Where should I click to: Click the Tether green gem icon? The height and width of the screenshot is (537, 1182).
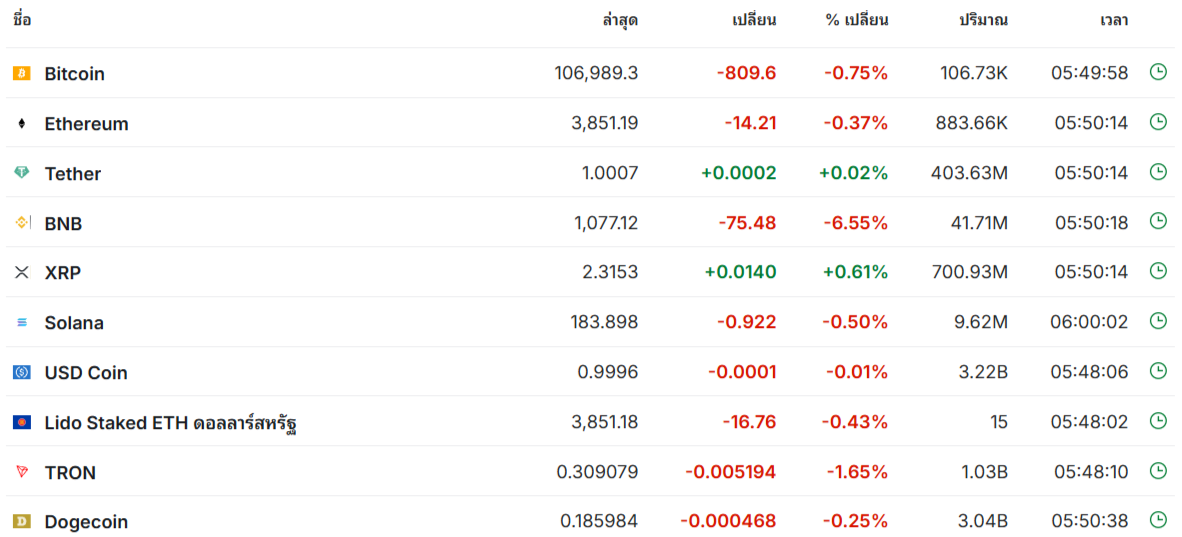[x=21, y=173]
